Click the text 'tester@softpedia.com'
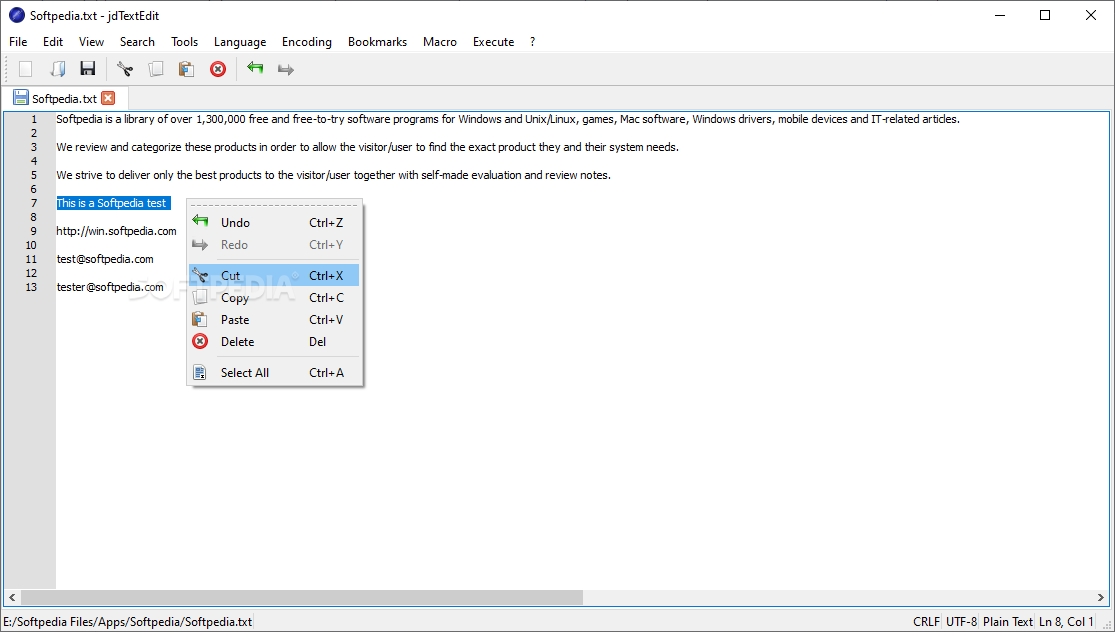 click(110, 287)
